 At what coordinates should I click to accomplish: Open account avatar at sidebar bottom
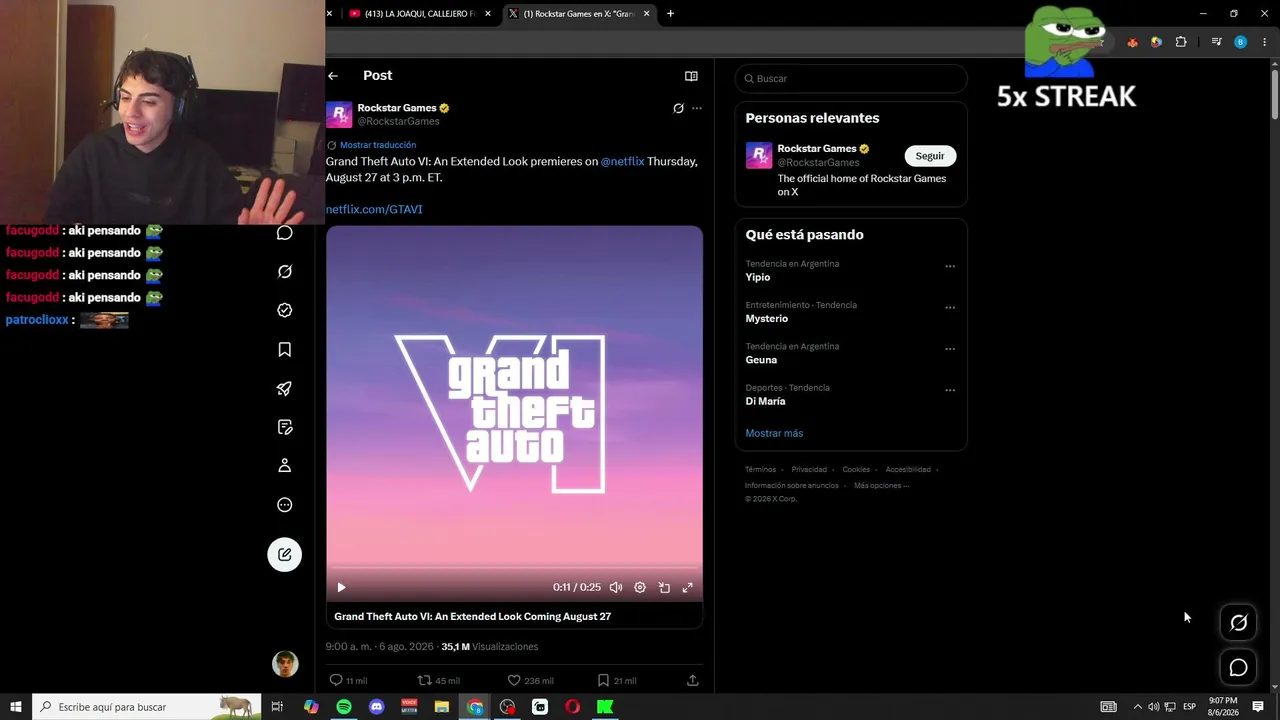coord(285,664)
